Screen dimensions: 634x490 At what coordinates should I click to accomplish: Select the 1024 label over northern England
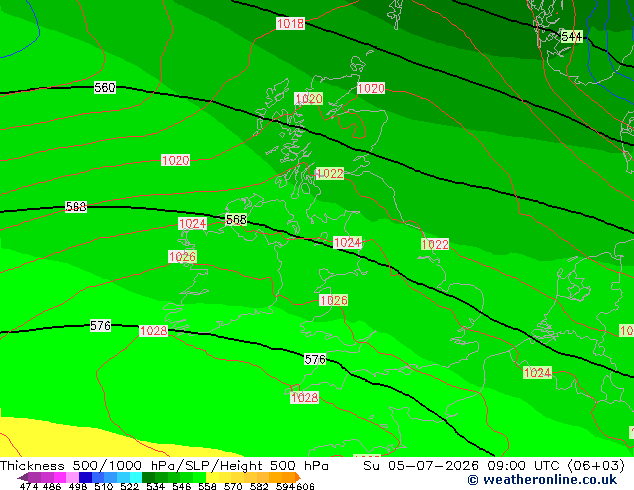pyautogui.click(x=347, y=242)
